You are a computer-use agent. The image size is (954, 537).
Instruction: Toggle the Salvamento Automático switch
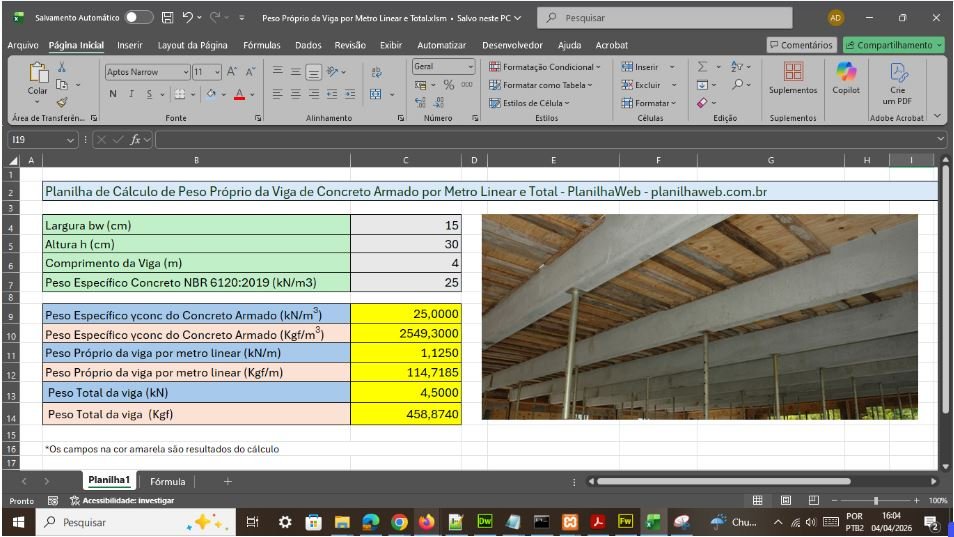point(138,18)
